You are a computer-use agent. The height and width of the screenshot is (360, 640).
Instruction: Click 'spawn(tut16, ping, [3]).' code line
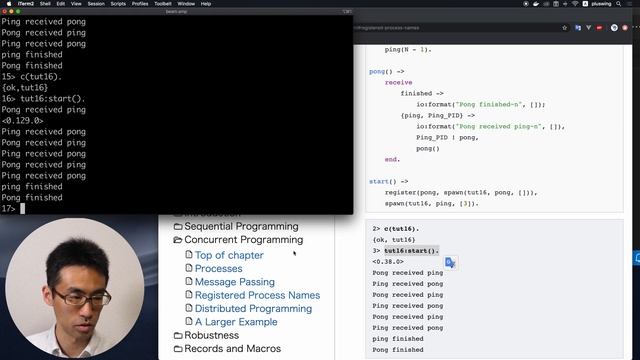pos(431,204)
